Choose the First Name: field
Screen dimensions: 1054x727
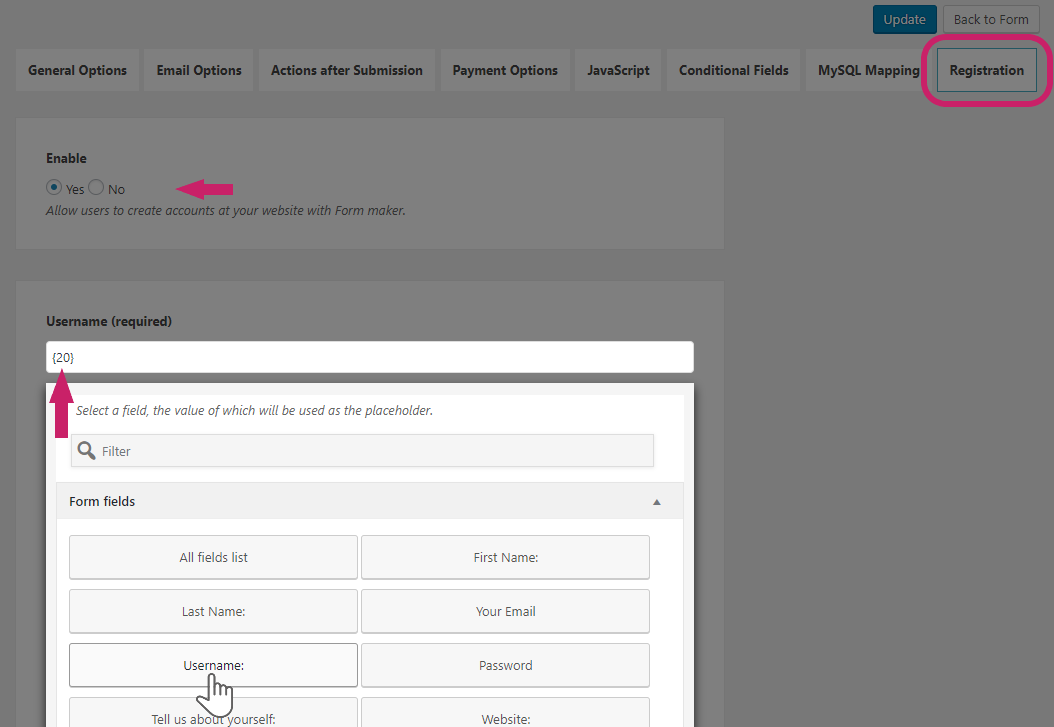[505, 557]
